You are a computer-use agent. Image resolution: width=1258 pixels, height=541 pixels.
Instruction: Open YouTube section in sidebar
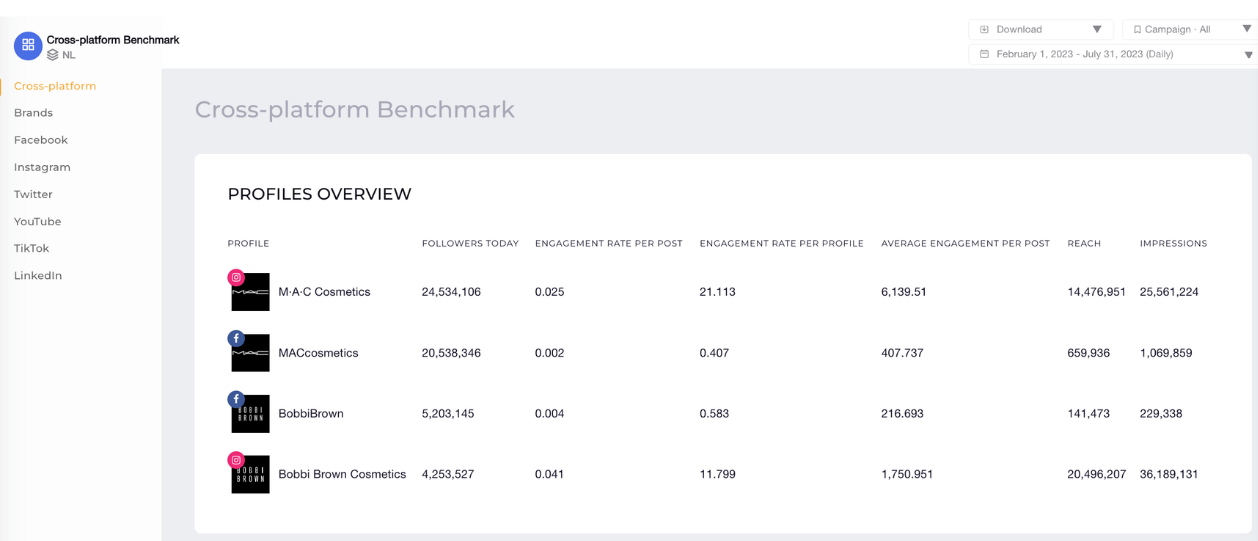pyautogui.click(x=37, y=221)
